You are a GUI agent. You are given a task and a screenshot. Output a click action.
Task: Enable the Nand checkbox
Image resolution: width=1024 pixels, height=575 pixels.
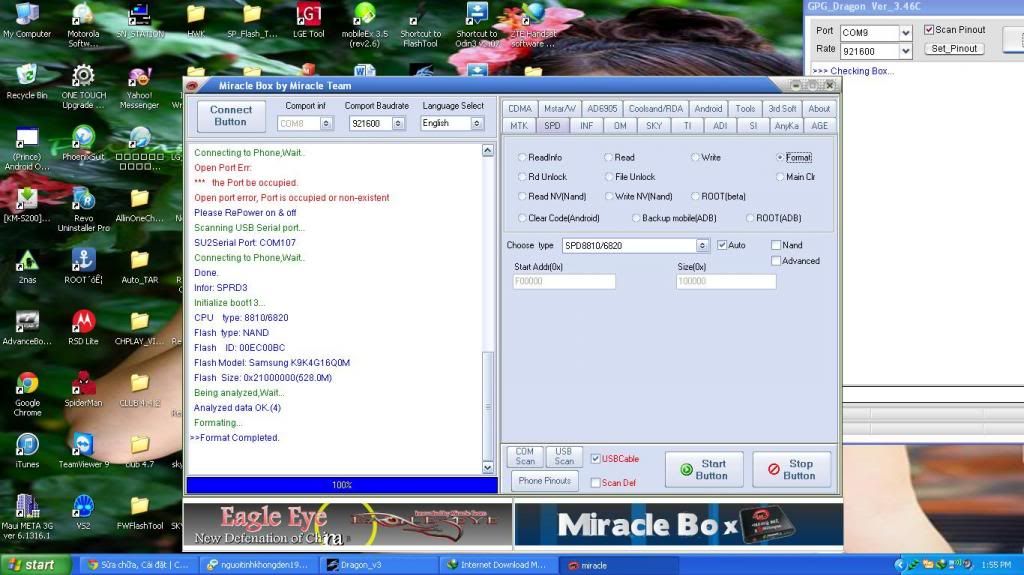[x=776, y=245]
